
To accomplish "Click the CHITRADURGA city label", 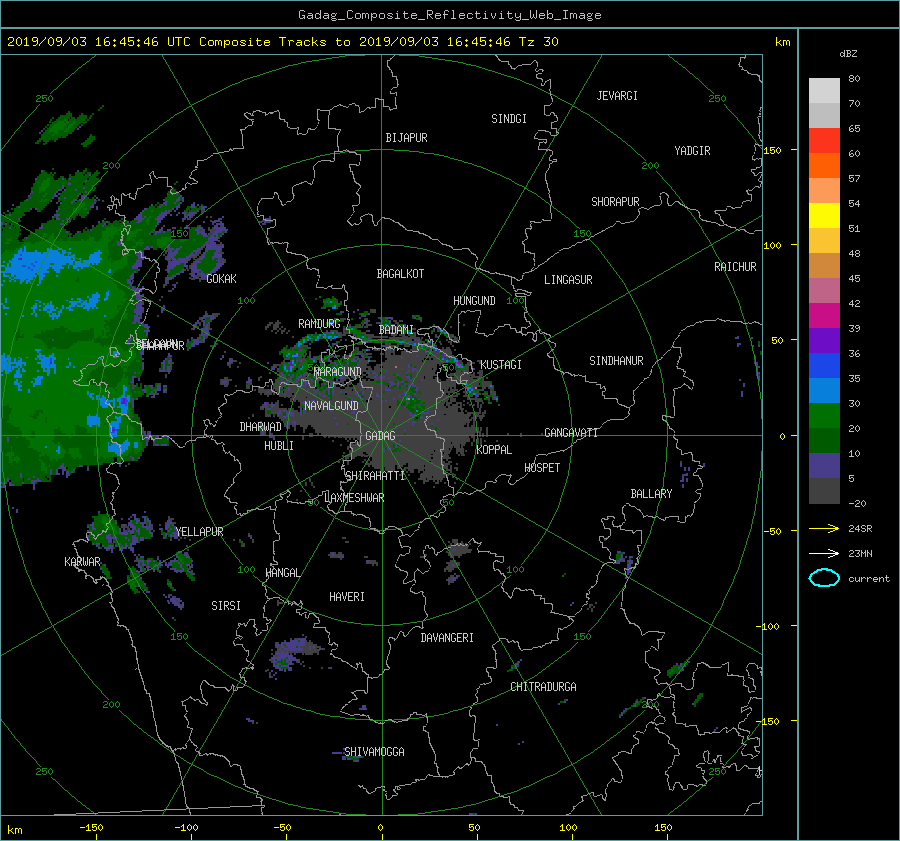I will (x=543, y=687).
